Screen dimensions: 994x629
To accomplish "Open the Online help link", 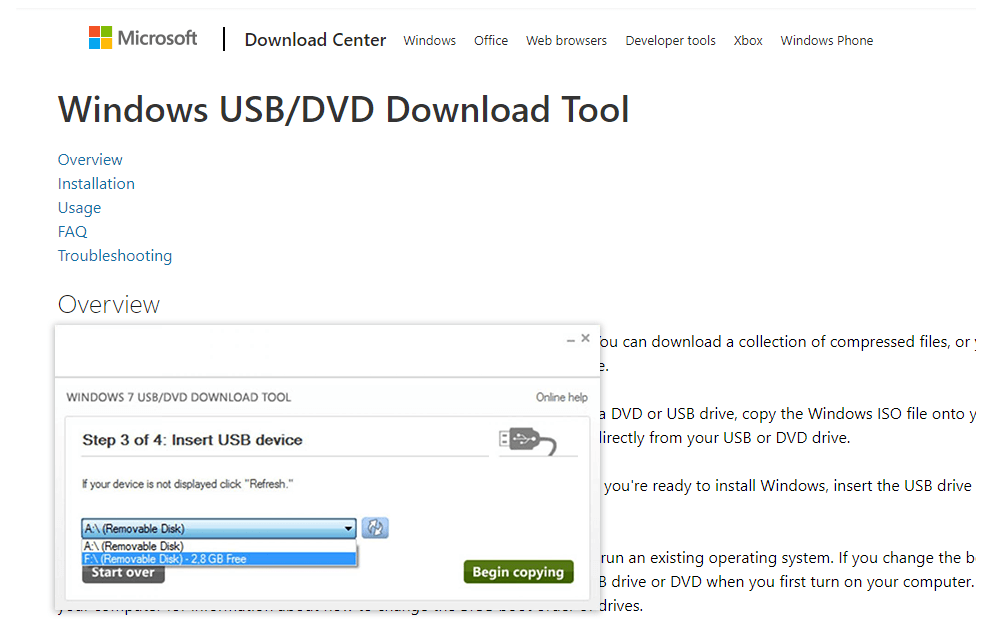I will [561, 397].
